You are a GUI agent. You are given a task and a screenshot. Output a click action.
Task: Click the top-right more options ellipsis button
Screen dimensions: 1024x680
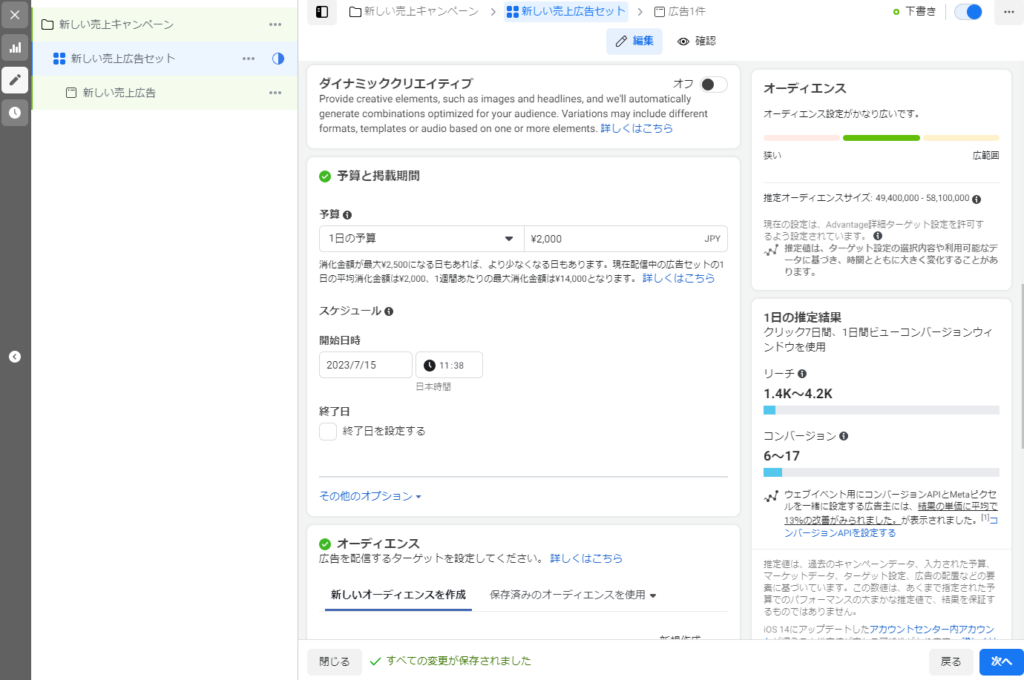(1007, 12)
